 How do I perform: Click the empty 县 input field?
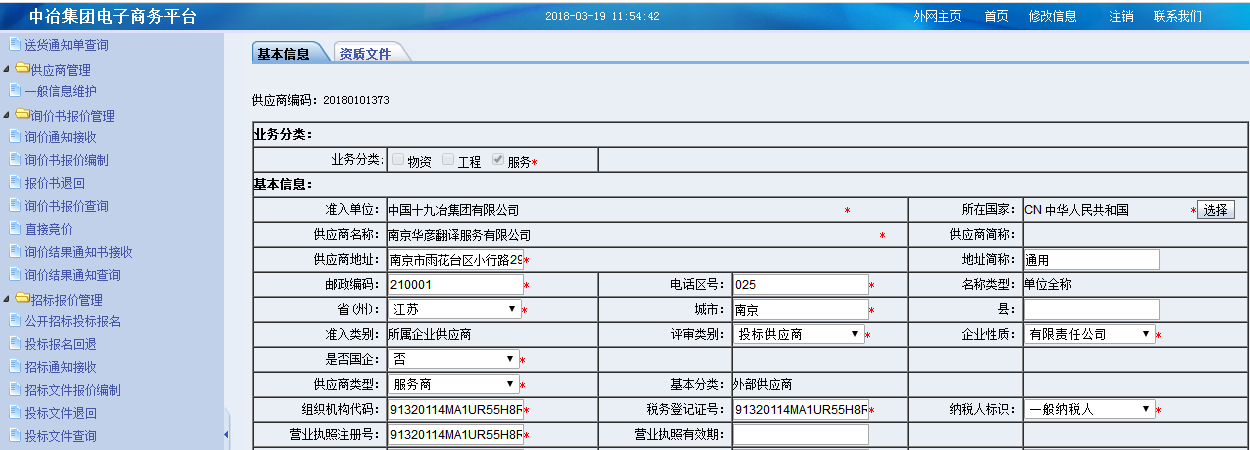pyautogui.click(x=1092, y=310)
